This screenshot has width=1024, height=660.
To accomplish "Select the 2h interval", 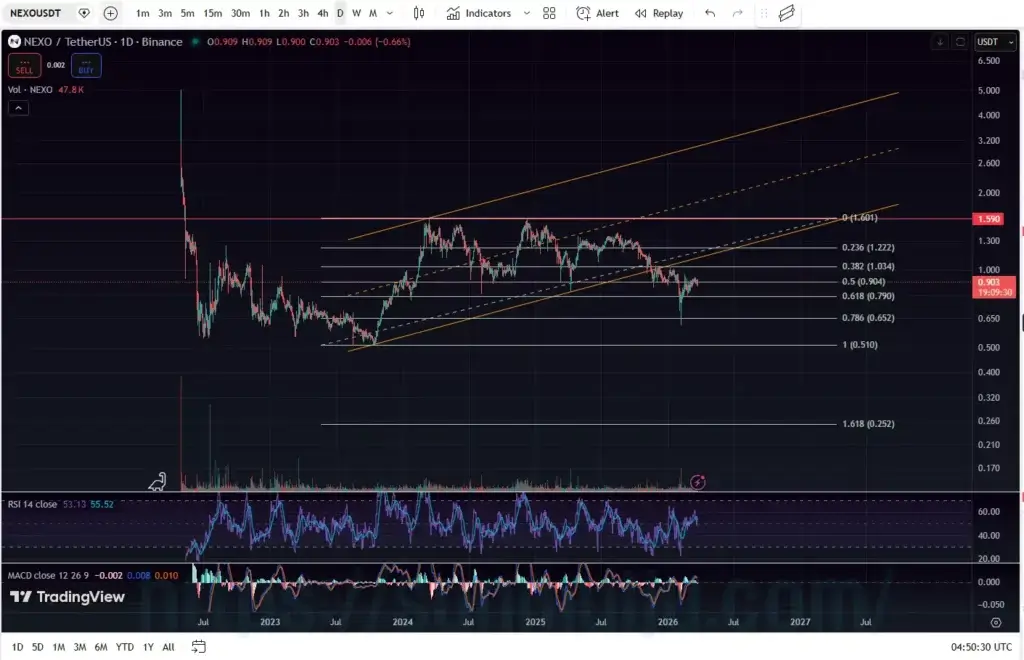I will click(x=283, y=13).
